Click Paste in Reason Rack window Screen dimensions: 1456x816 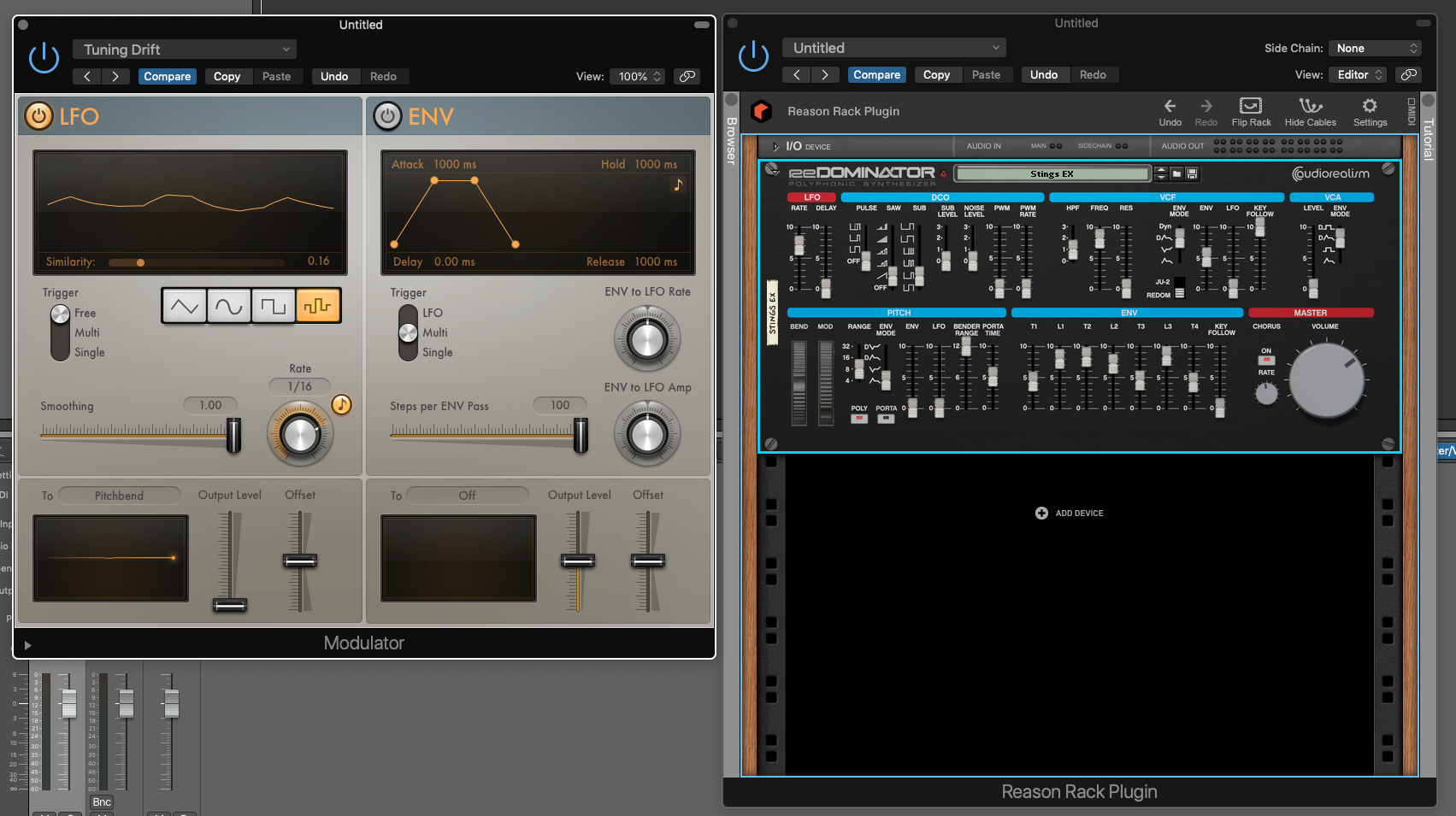pos(986,74)
